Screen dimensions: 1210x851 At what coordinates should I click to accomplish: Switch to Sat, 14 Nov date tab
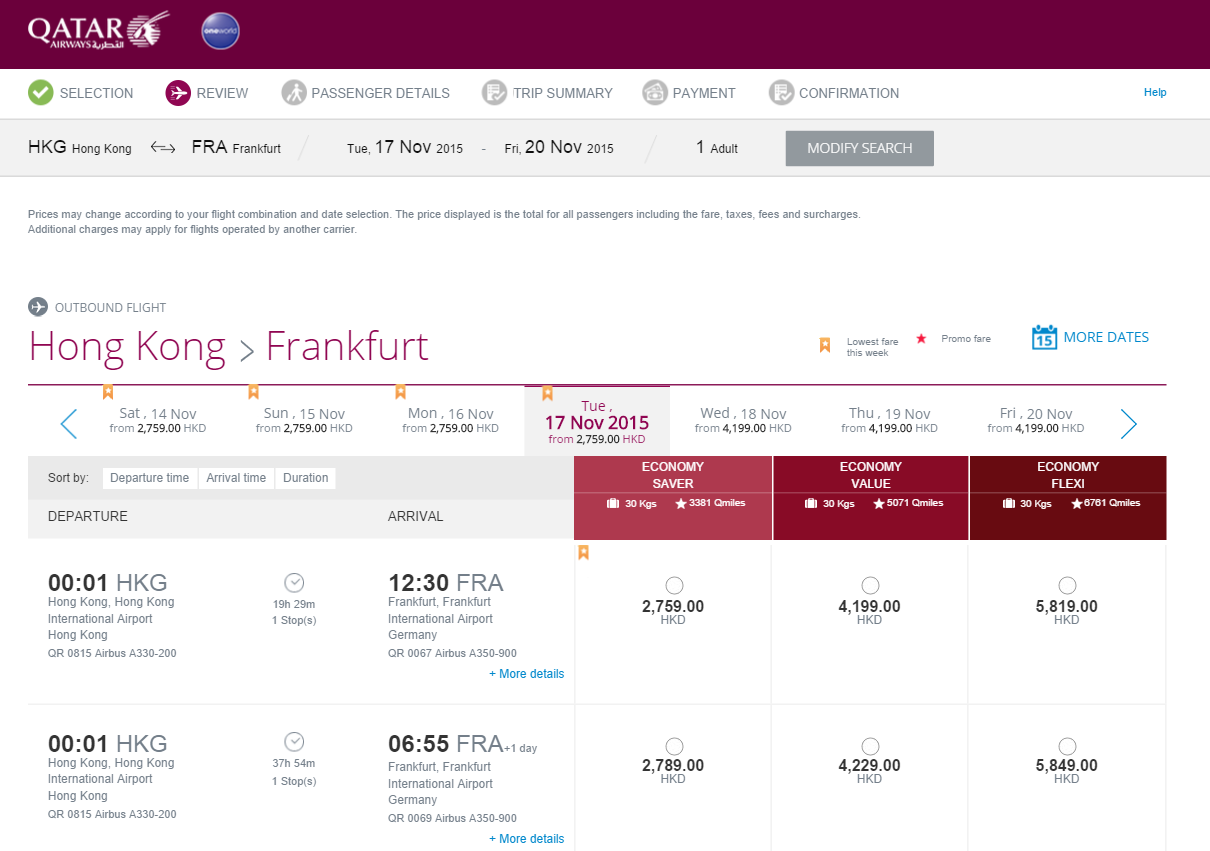click(158, 420)
